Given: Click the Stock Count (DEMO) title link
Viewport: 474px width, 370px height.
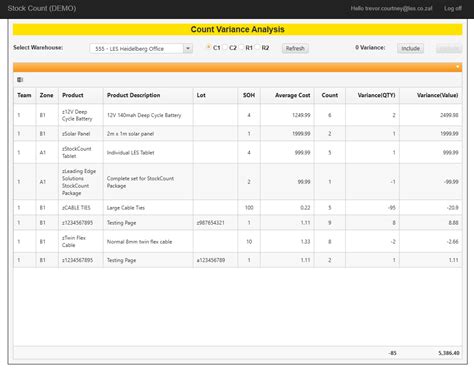Looking at the screenshot, I should (42, 8).
